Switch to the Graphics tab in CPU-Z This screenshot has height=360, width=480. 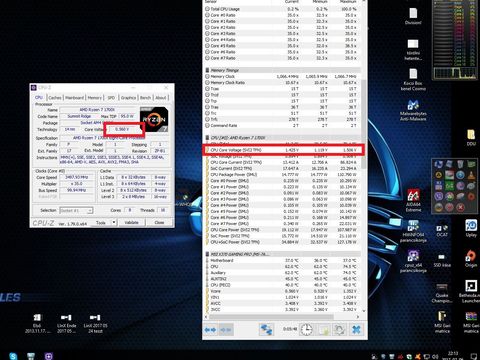128,98
